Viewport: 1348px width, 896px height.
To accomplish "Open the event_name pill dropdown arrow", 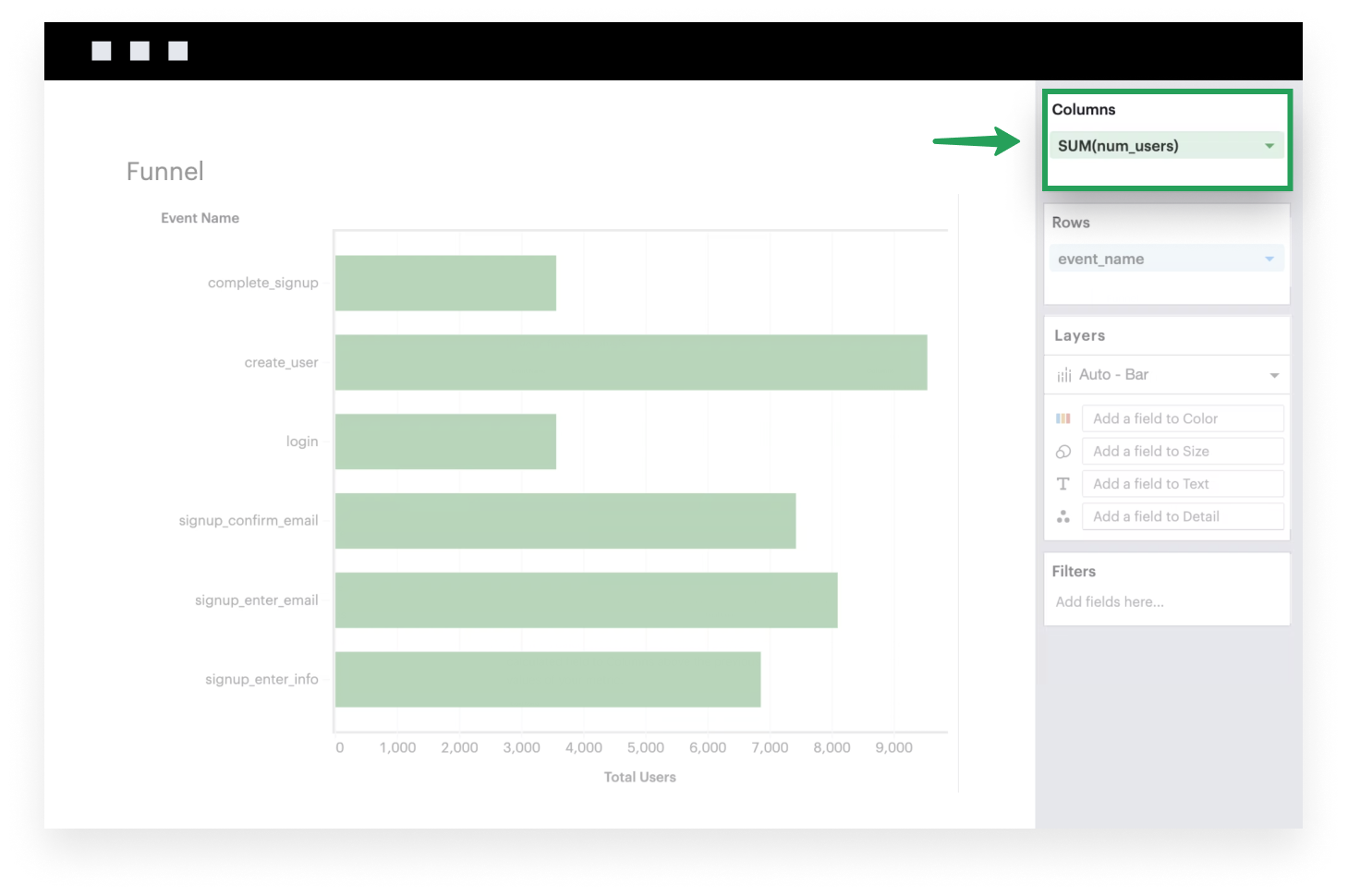I will (1269, 260).
